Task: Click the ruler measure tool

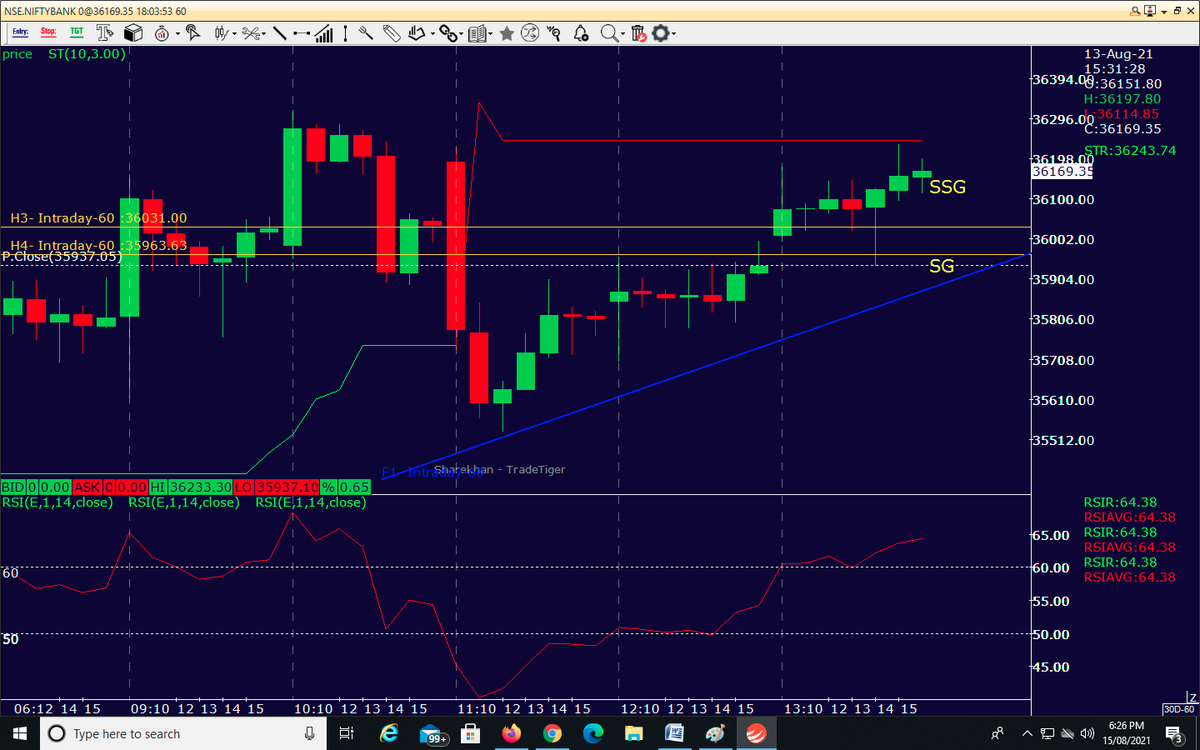Action: point(390,33)
